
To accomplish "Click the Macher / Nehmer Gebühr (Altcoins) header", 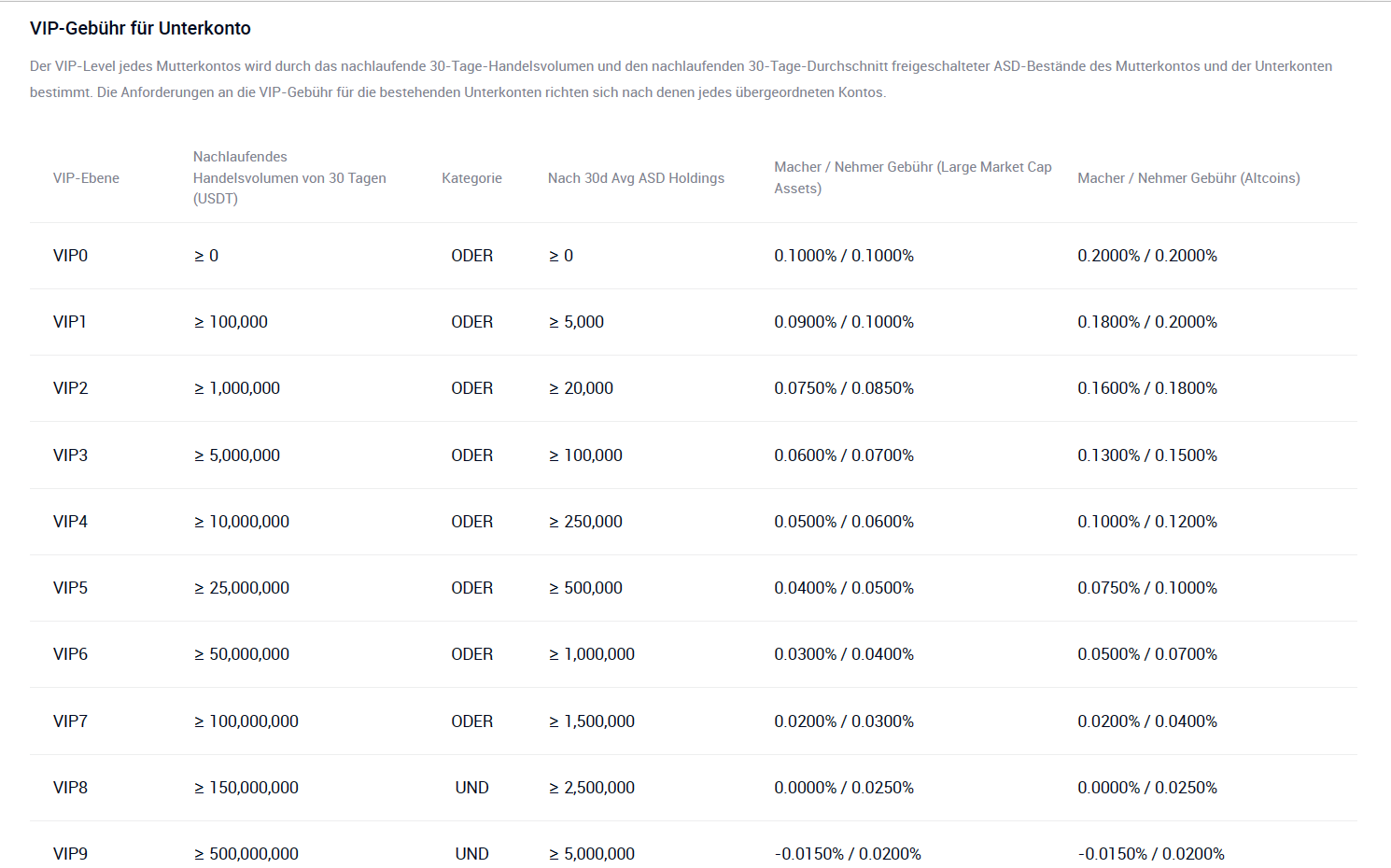I will point(1188,178).
